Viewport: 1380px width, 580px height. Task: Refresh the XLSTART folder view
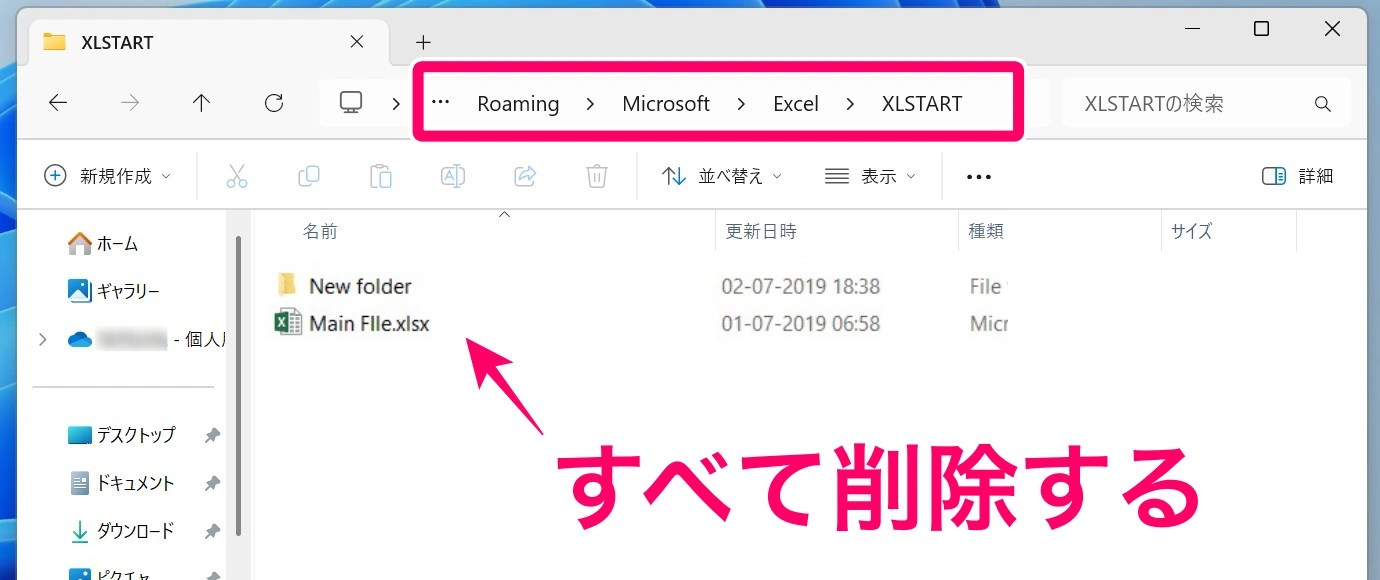click(273, 103)
